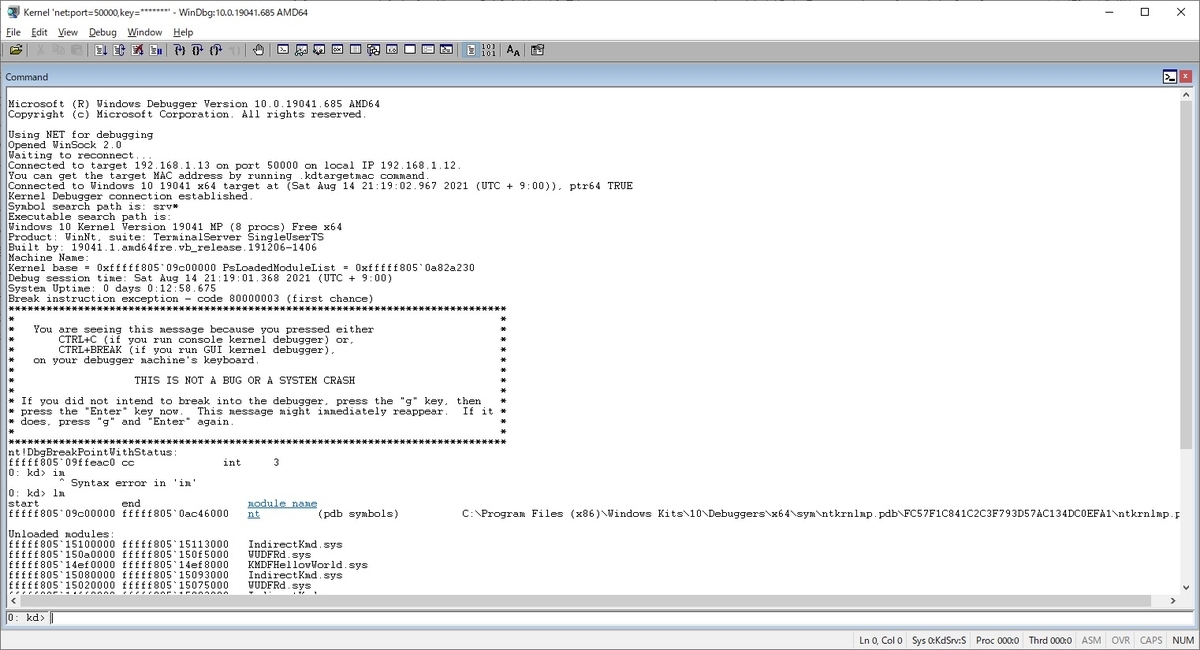Open the Disassembly window toolbar icon
1200x650 pixels.
[392, 49]
